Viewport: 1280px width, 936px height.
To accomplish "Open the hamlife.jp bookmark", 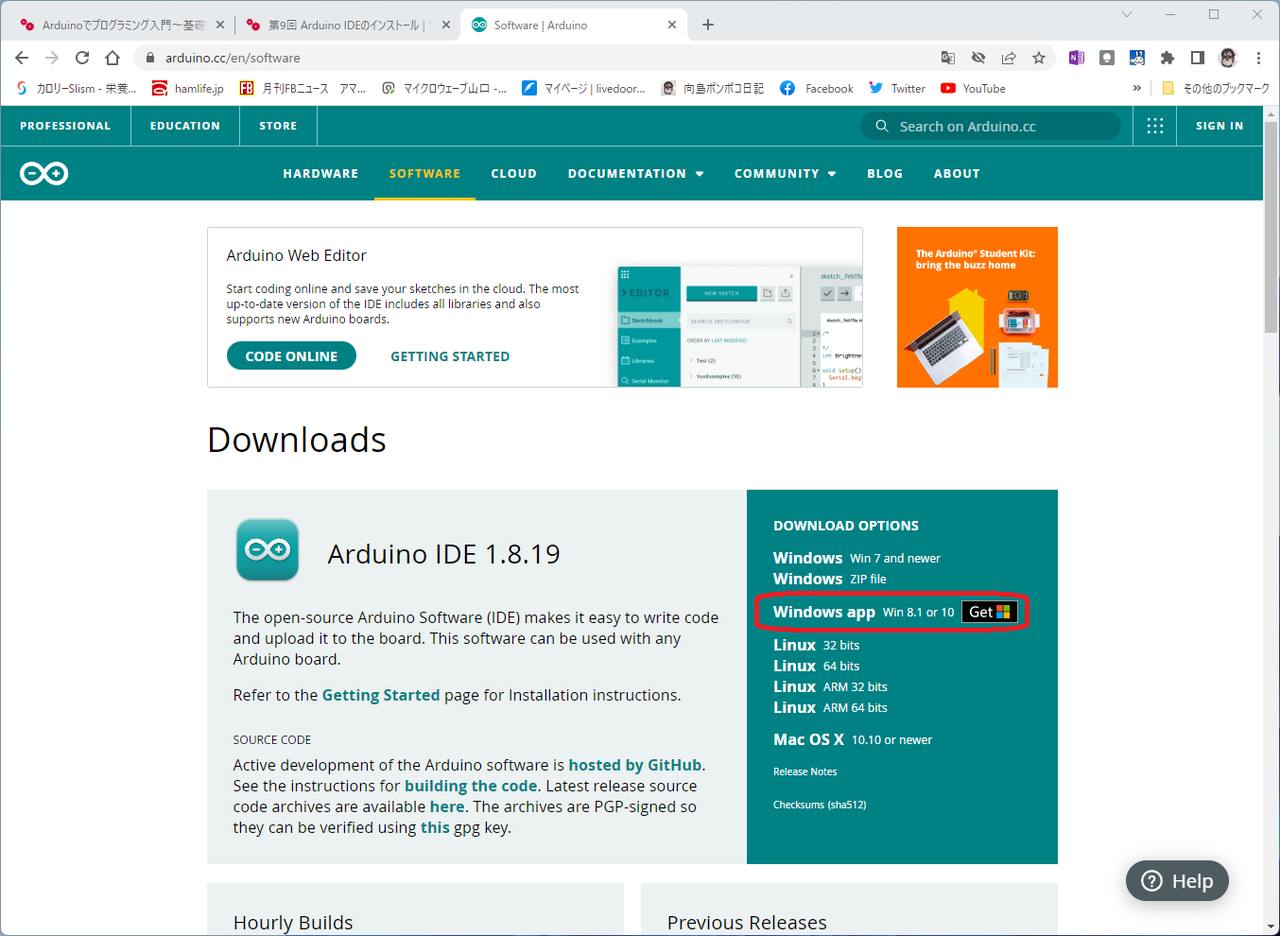I will coord(188,88).
